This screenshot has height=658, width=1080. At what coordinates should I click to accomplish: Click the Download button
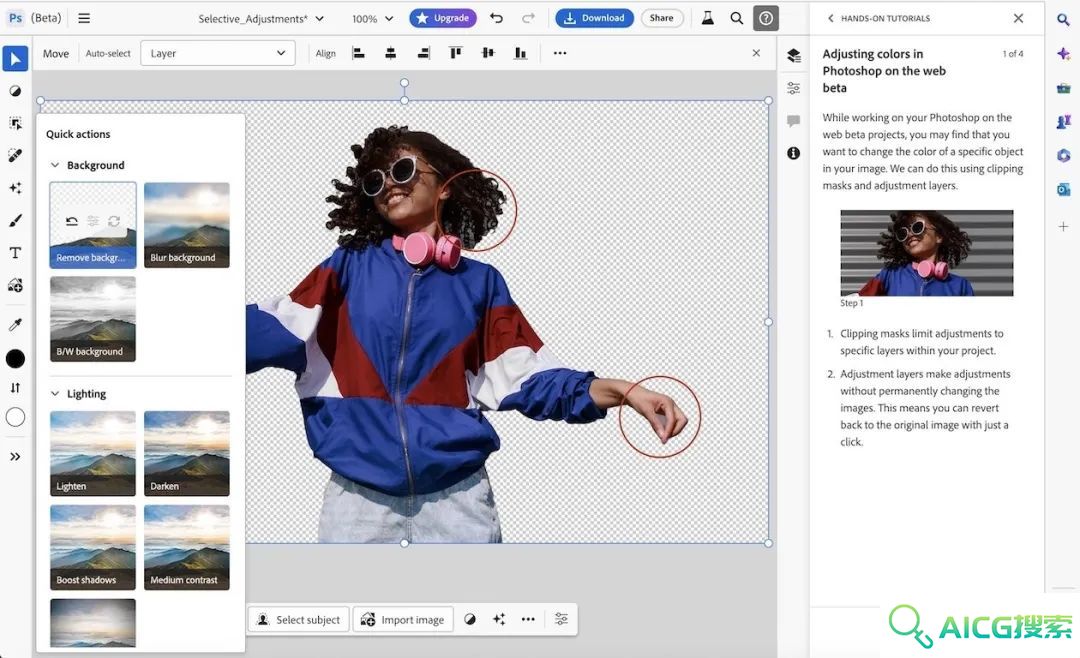coord(594,18)
